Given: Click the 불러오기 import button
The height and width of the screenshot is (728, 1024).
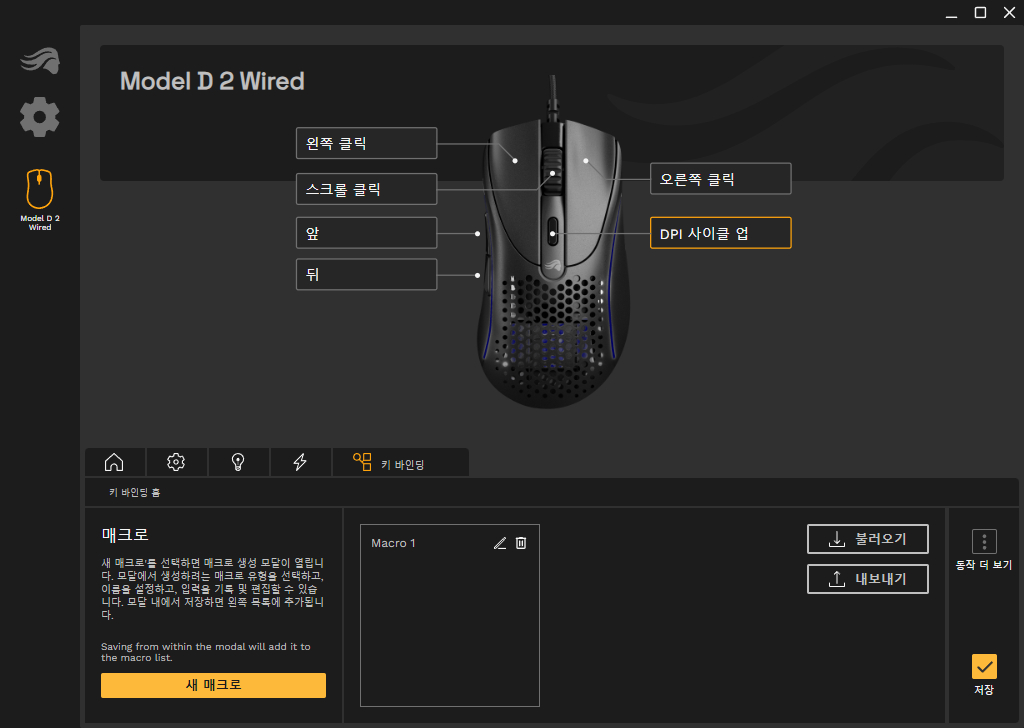Looking at the screenshot, I should 867,539.
